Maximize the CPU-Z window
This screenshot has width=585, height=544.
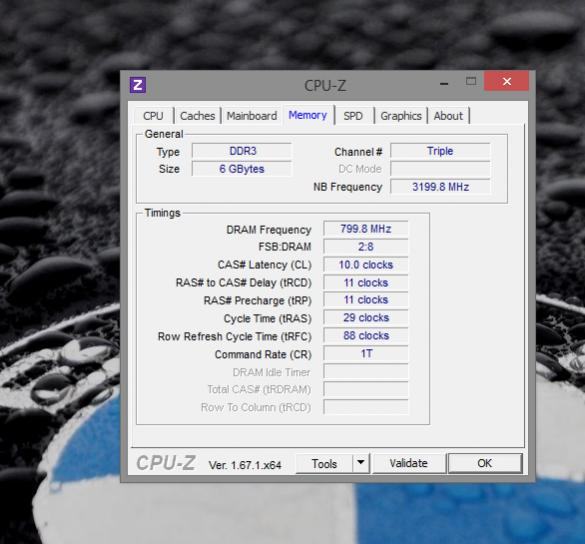point(471,81)
